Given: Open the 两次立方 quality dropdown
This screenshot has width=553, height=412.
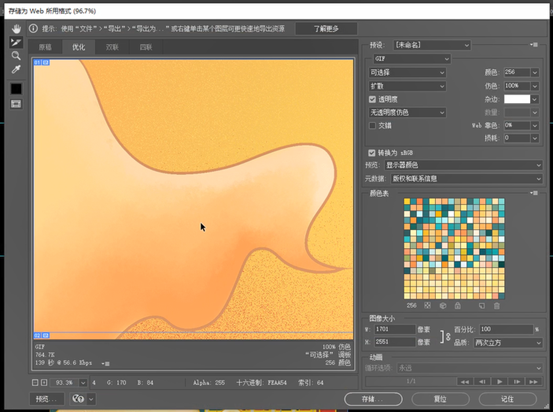Looking at the screenshot, I should [x=508, y=343].
